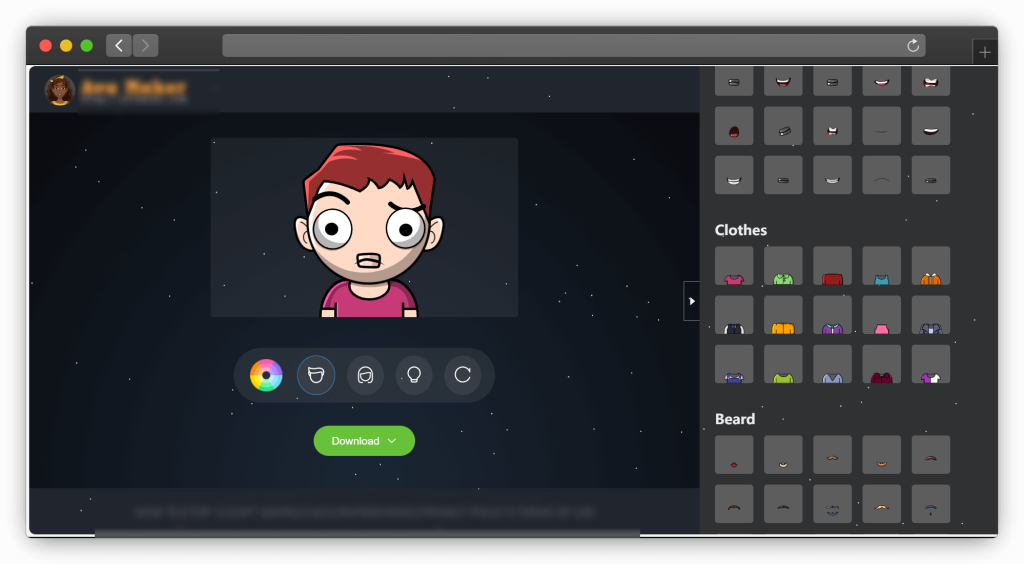Click the circular reset arrow icon

tap(463, 375)
